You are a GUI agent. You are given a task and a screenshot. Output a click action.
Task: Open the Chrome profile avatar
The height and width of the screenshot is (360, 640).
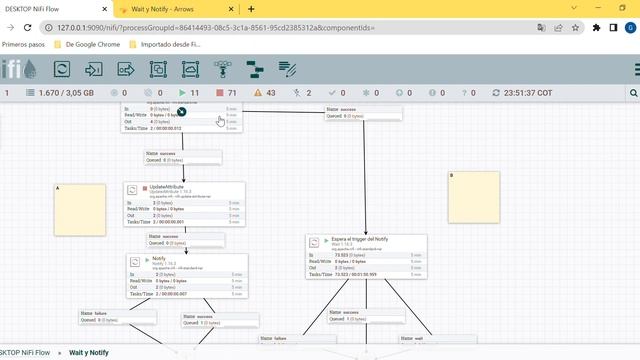(630, 28)
